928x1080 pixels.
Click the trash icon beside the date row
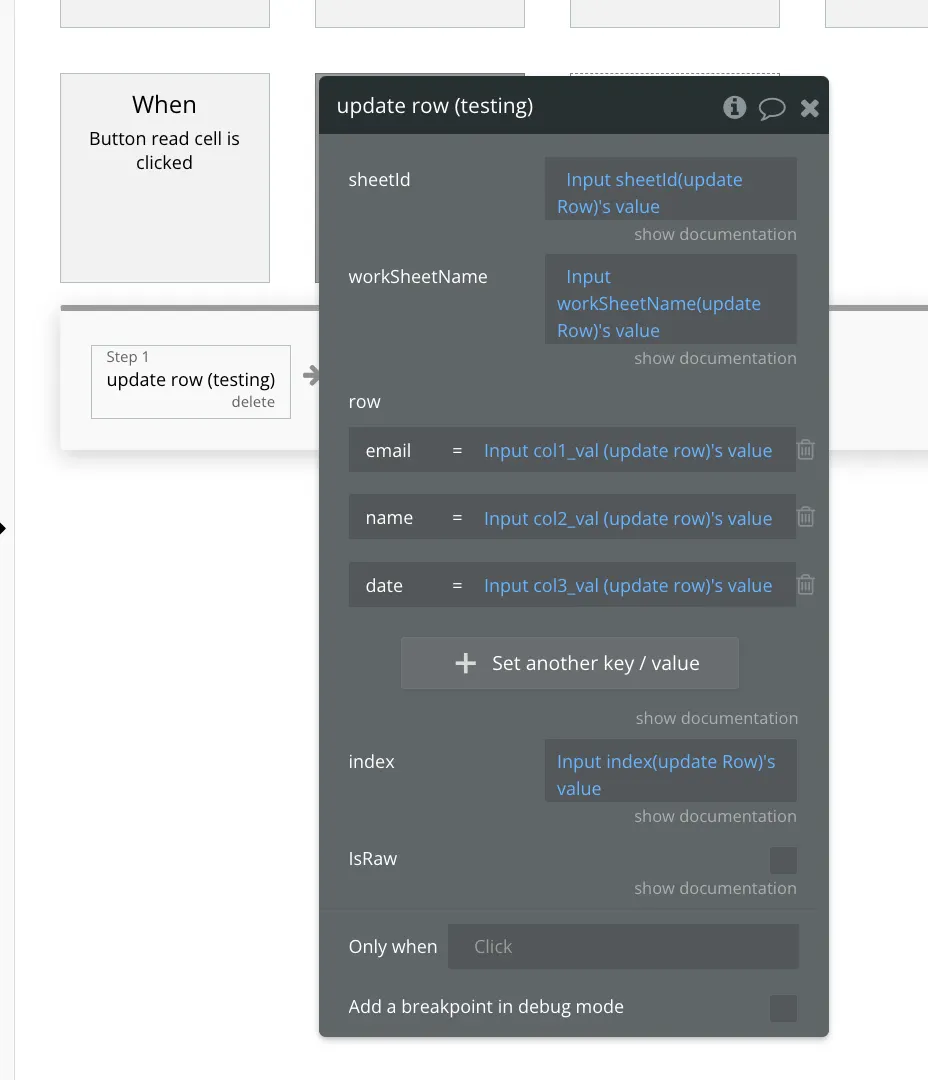click(x=806, y=585)
